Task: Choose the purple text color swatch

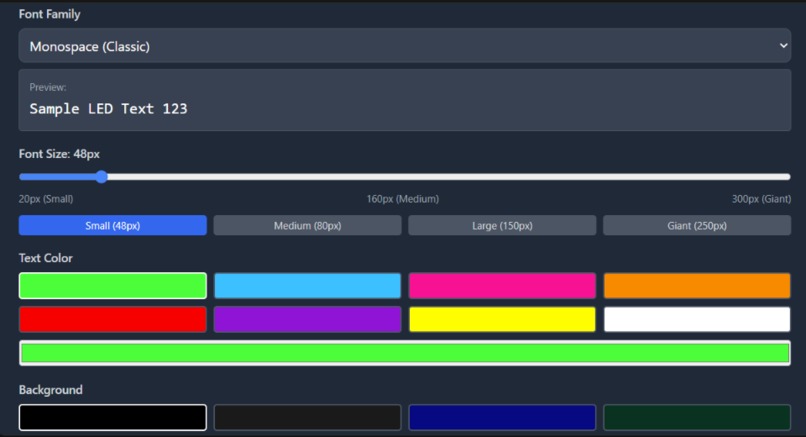Action: 307,319
